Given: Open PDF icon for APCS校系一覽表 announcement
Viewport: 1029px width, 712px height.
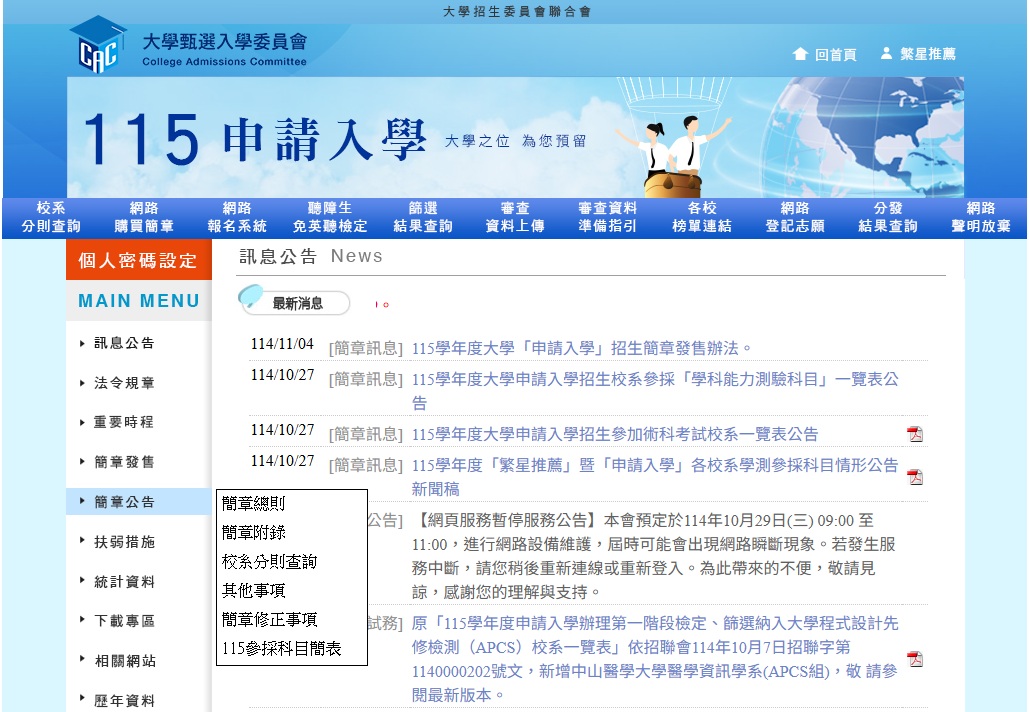Looking at the screenshot, I should (x=914, y=659).
